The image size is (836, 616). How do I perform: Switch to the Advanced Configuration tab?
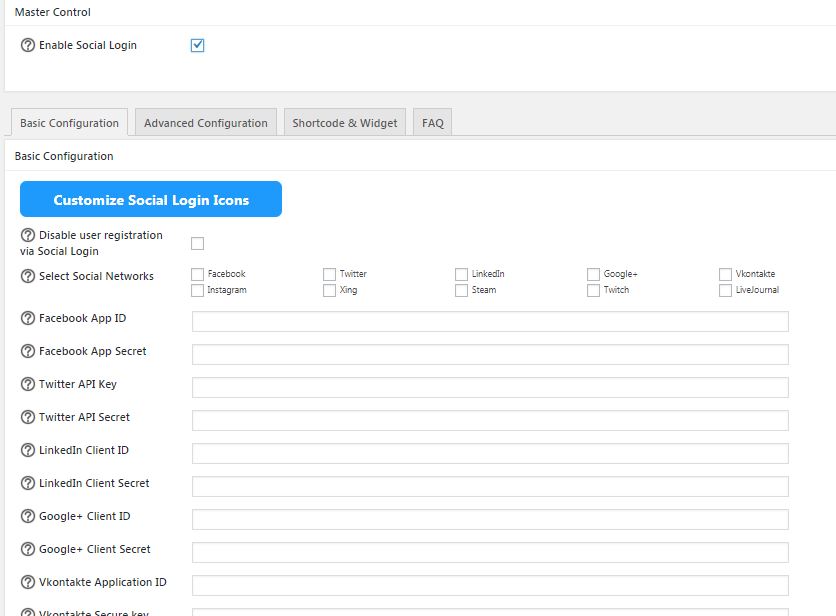point(205,121)
